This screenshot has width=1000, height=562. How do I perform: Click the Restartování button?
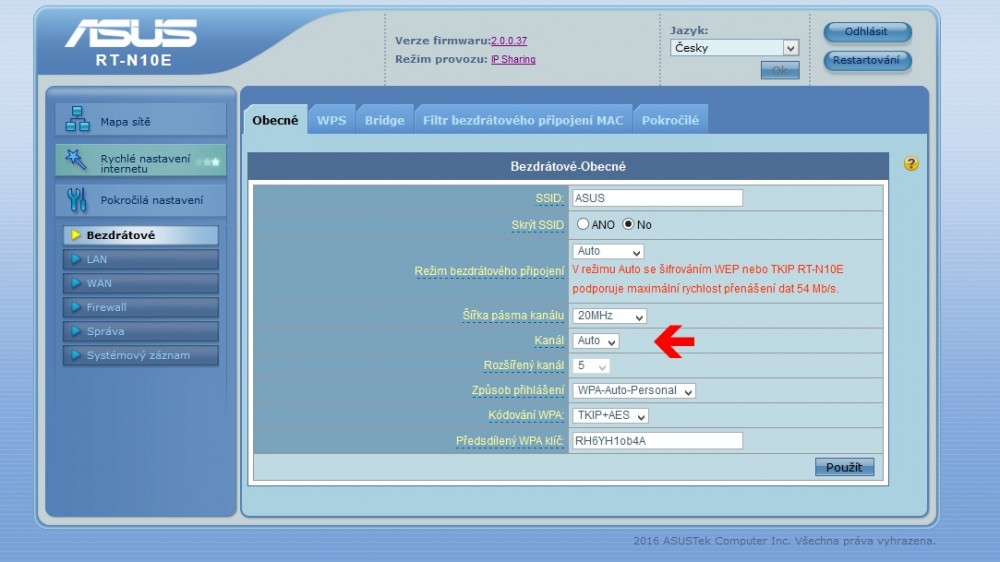coord(867,61)
